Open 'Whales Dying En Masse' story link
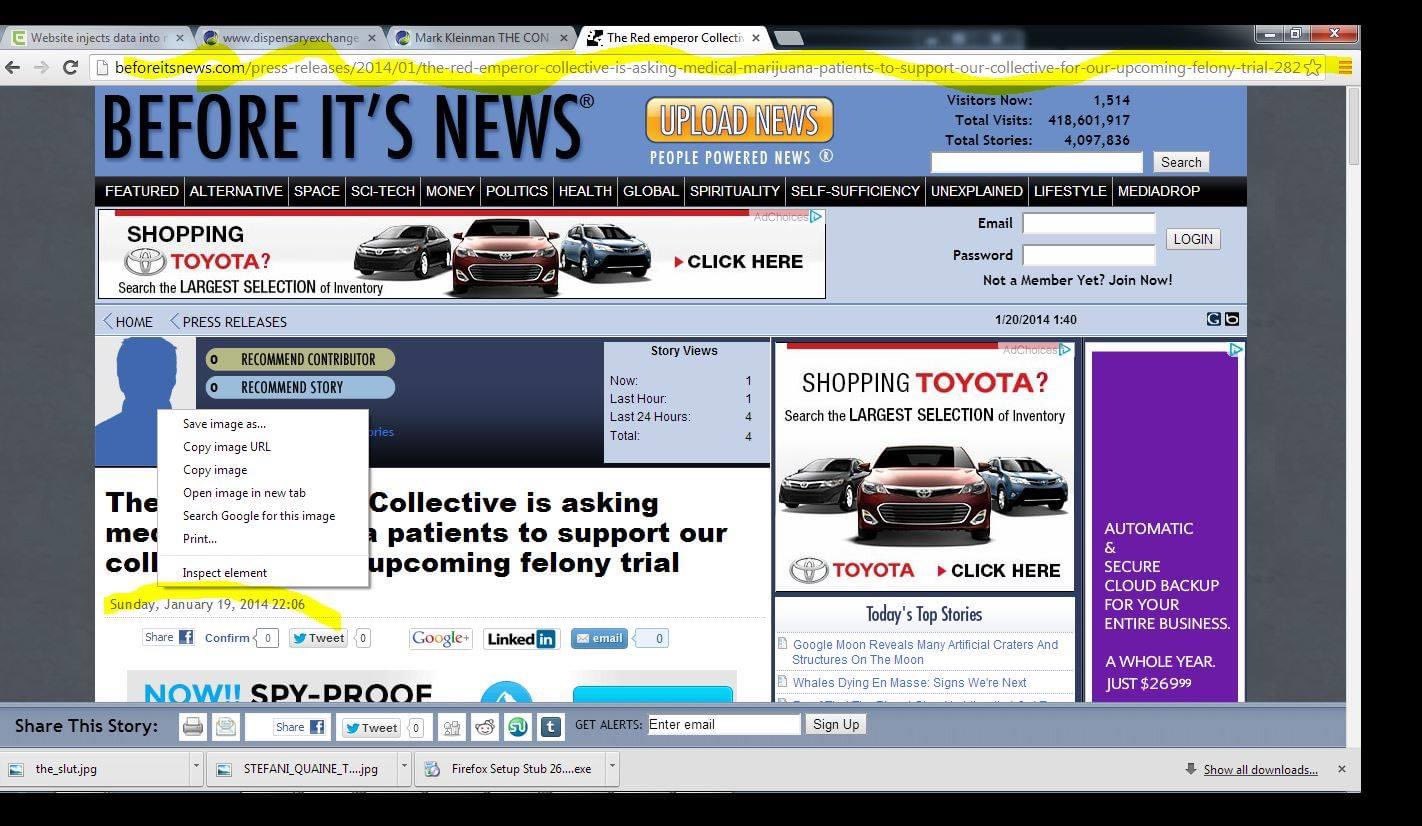This screenshot has width=1422, height=826. pos(909,683)
